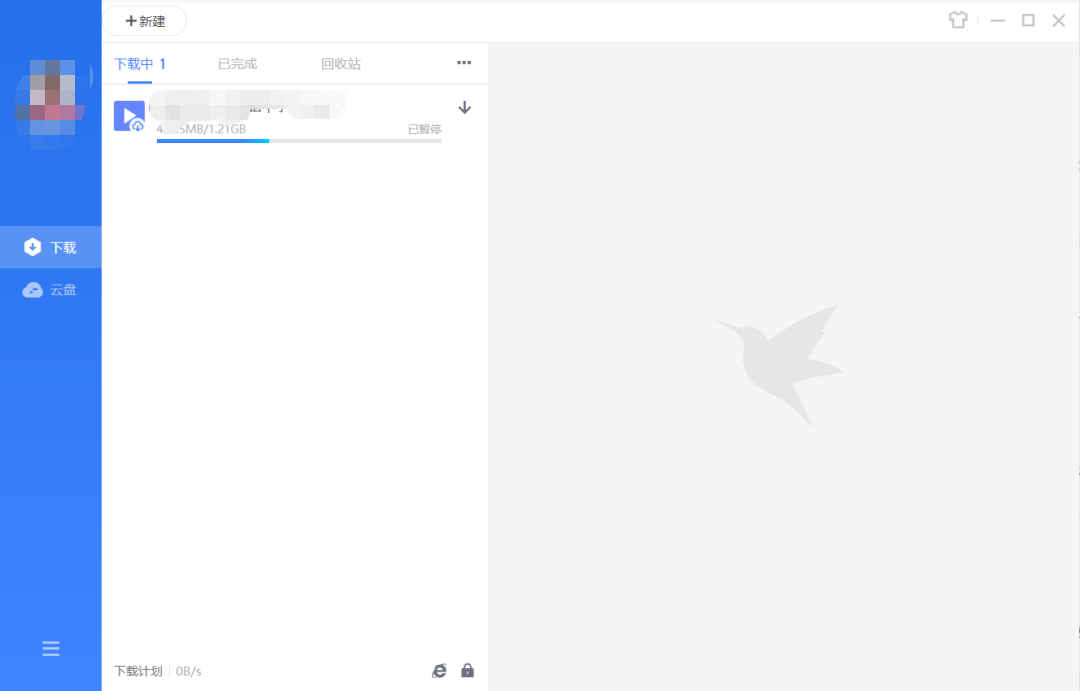Click the 已暂停 status text
Screen dimensions: 1080x691
[424, 130]
